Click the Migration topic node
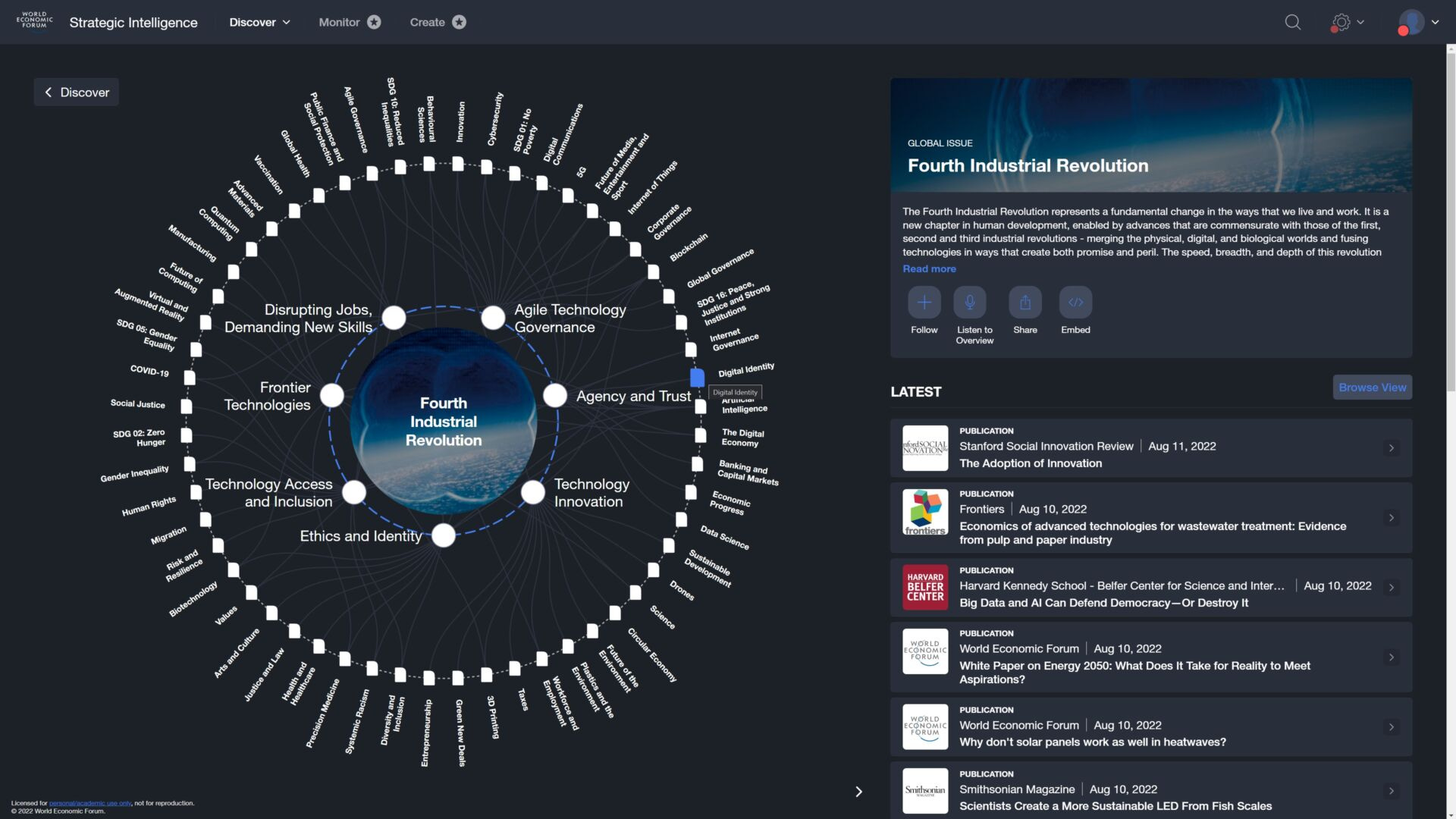Viewport: 1456px width, 819px height. click(x=206, y=520)
